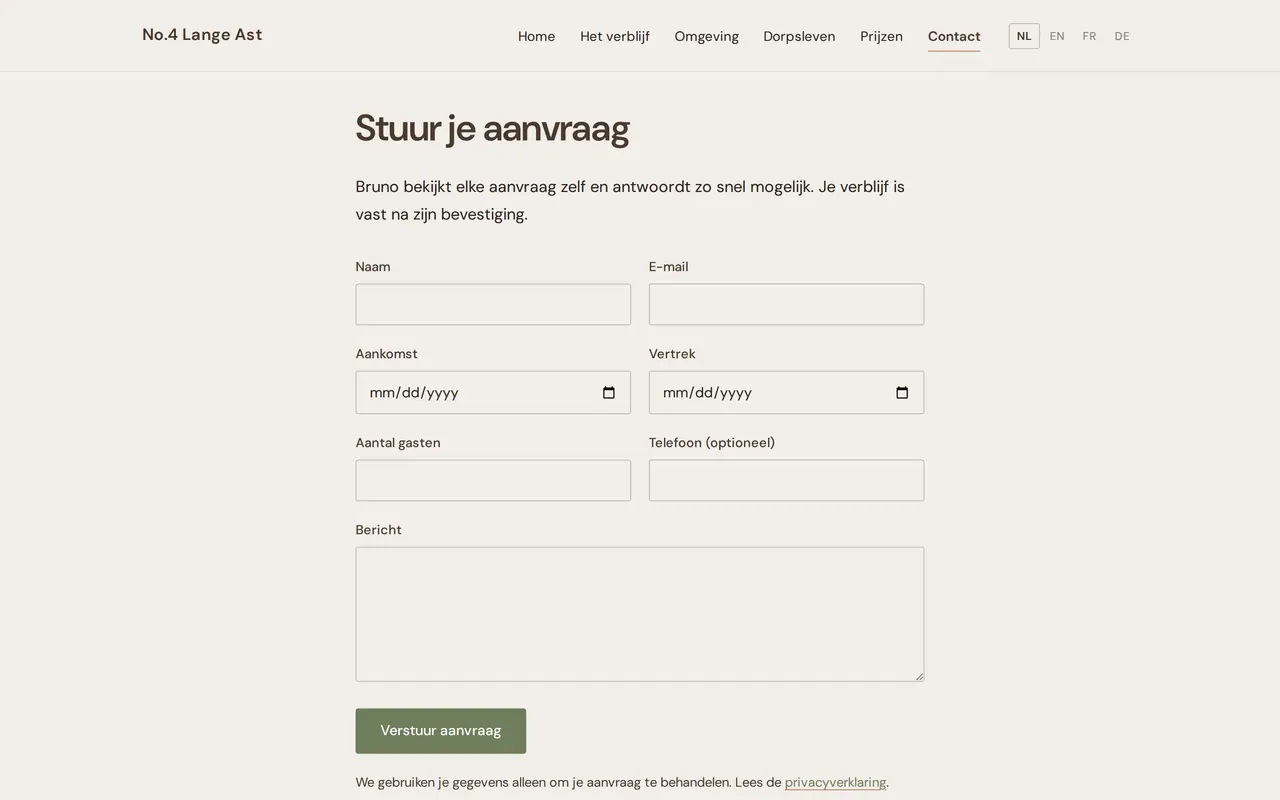This screenshot has height=800, width=1280.
Task: Click the E-mail label
Action: click(x=668, y=267)
